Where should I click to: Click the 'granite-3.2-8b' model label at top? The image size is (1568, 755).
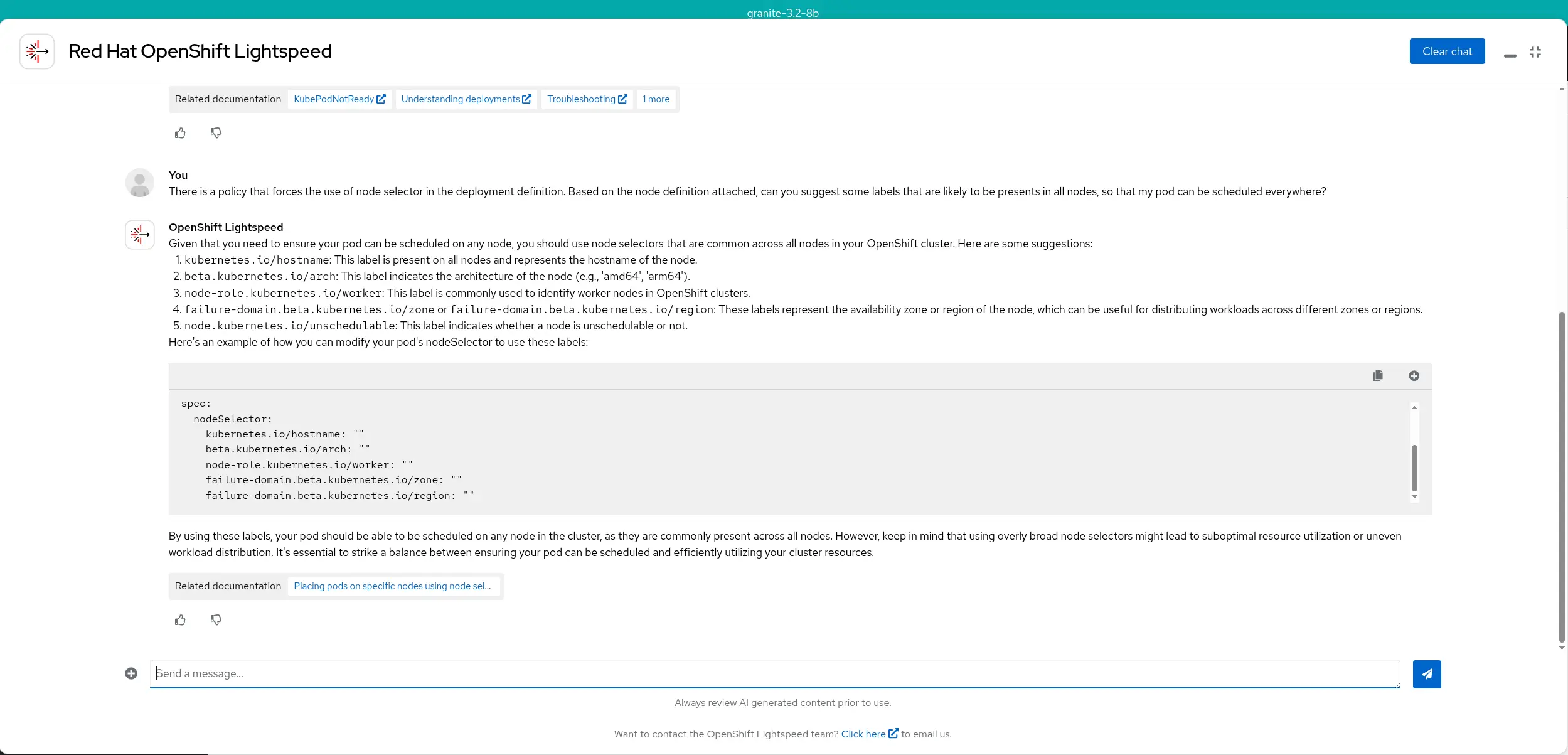tap(782, 13)
